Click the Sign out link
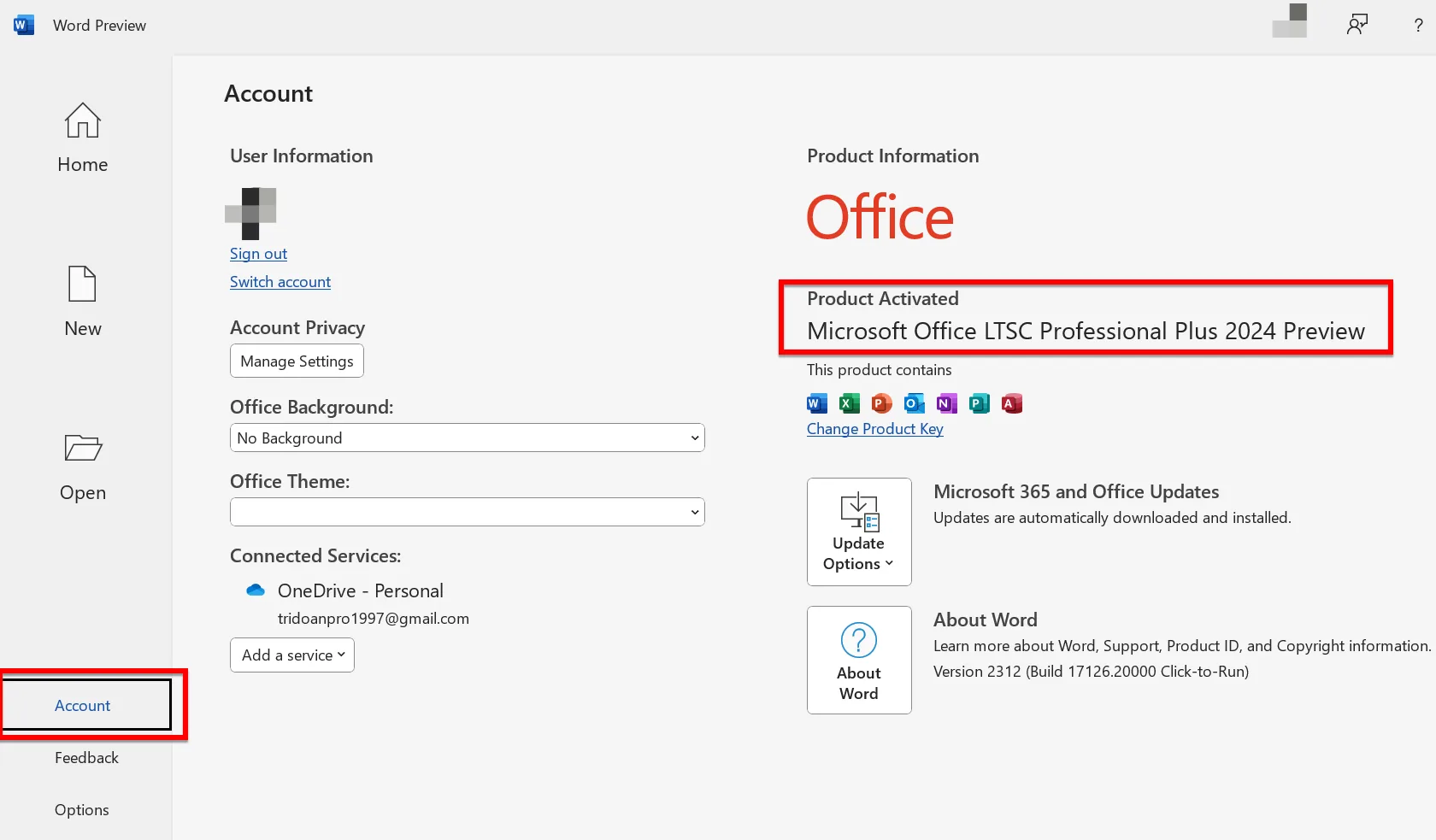Image resolution: width=1436 pixels, height=840 pixels. click(258, 254)
